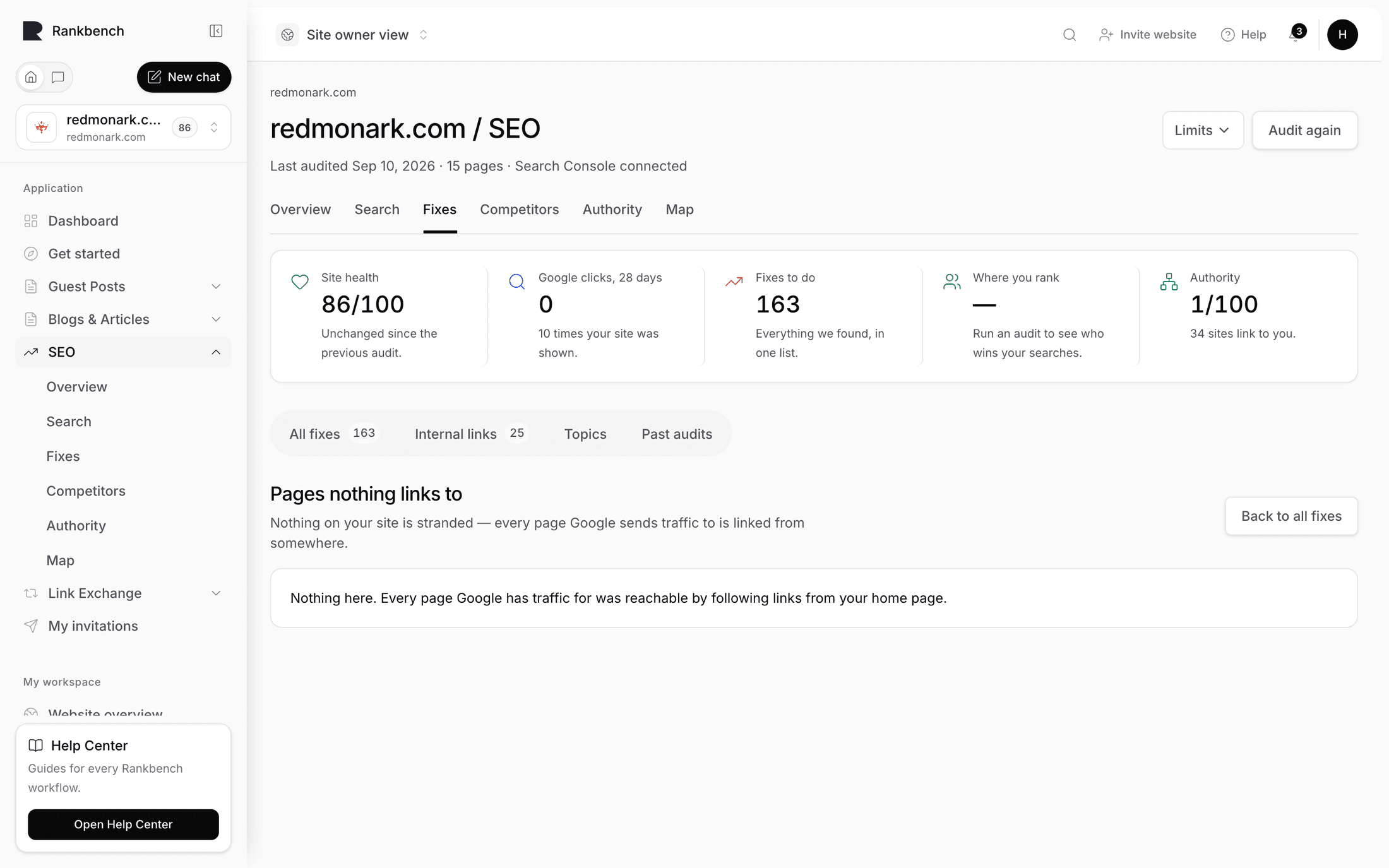Viewport: 1389px width, 868px height.
Task: Open Fixes under SEO in sidebar
Action: (63, 456)
